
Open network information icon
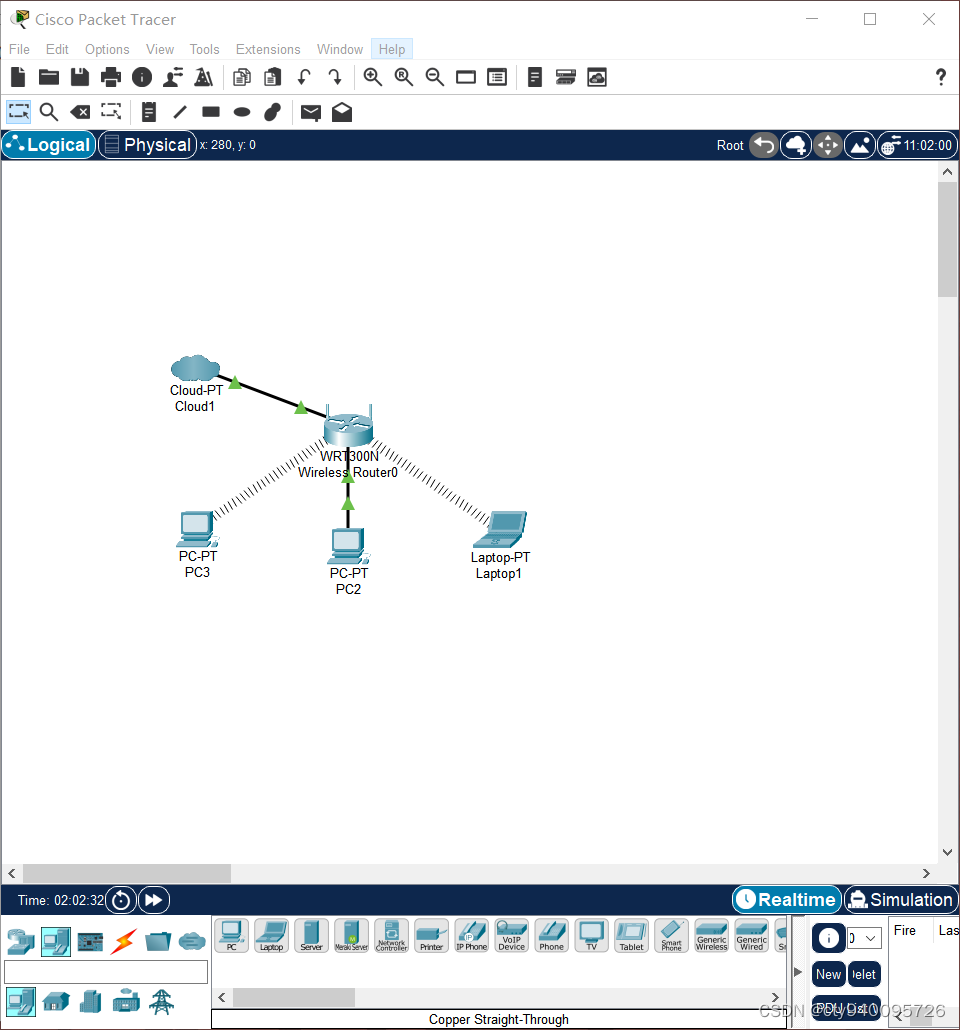click(x=142, y=78)
